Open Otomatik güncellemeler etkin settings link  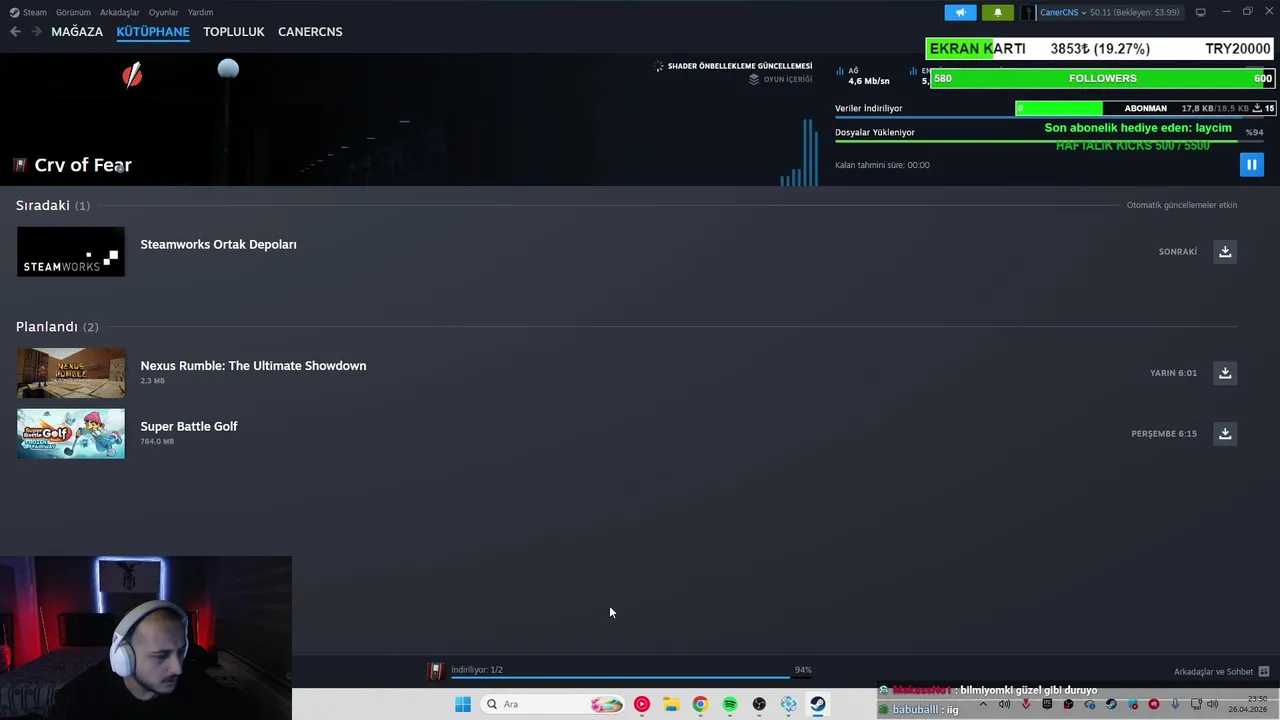click(1182, 205)
